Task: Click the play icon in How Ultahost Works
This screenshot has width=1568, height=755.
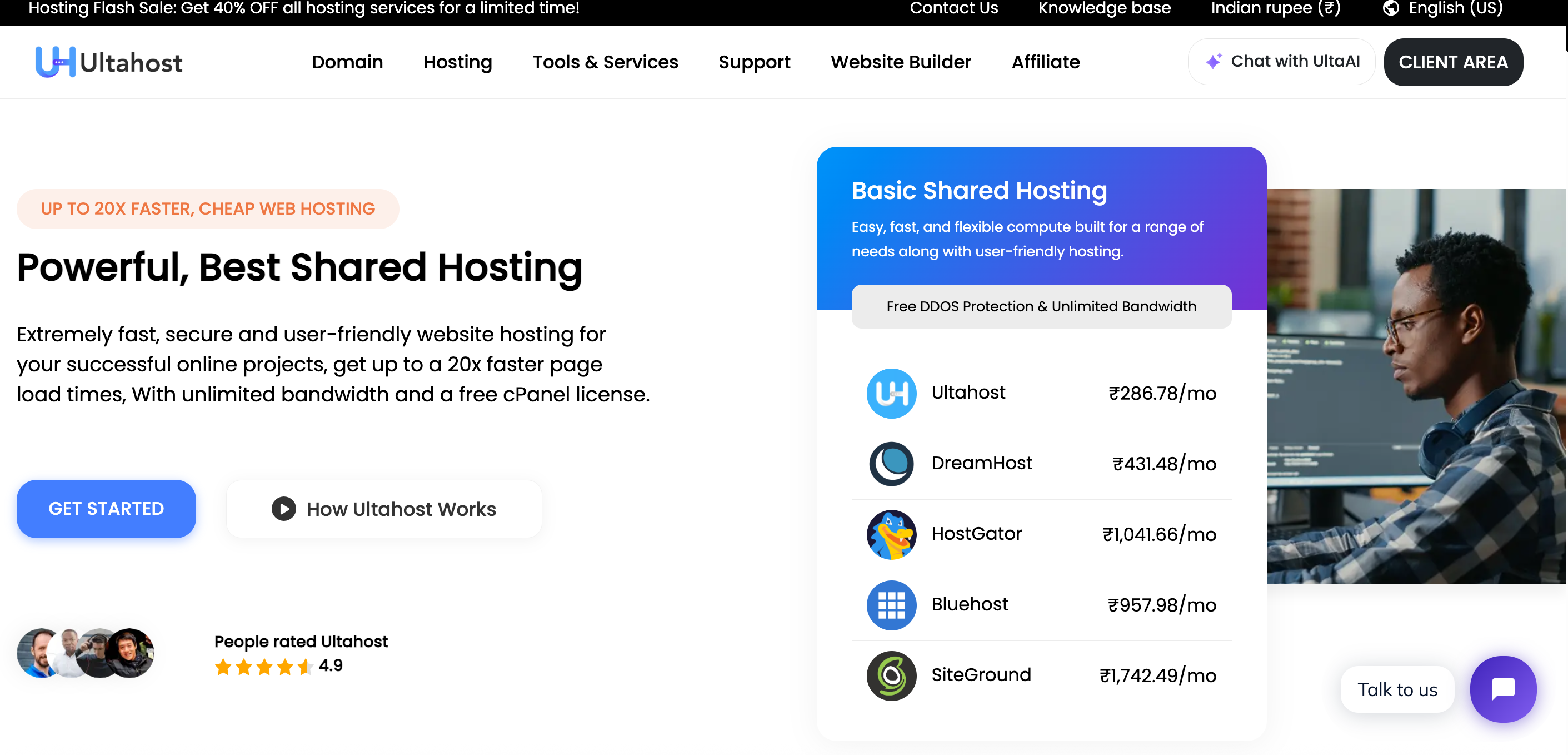Action: click(x=284, y=508)
